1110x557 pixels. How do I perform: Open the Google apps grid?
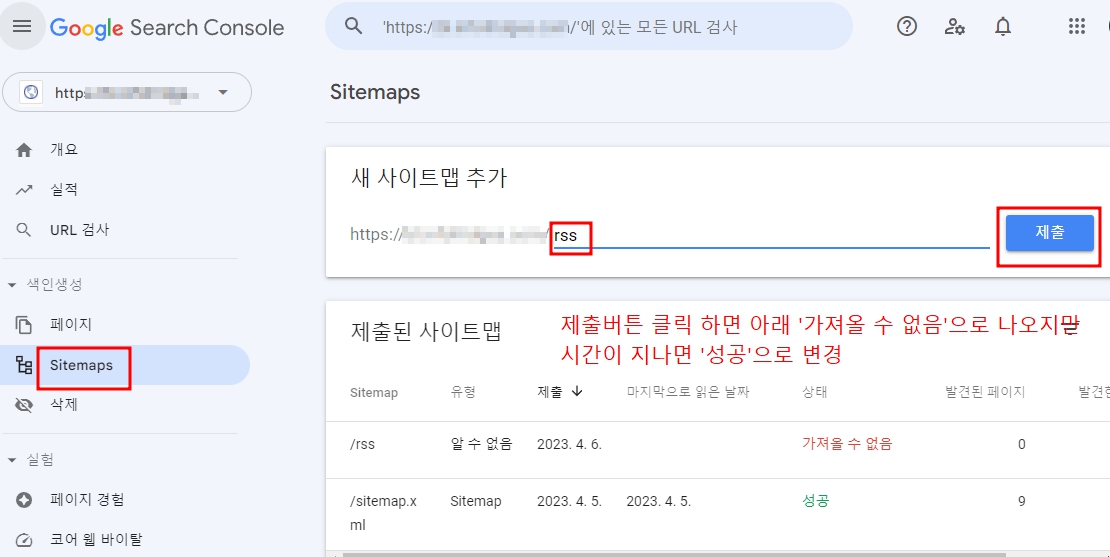point(1076,26)
